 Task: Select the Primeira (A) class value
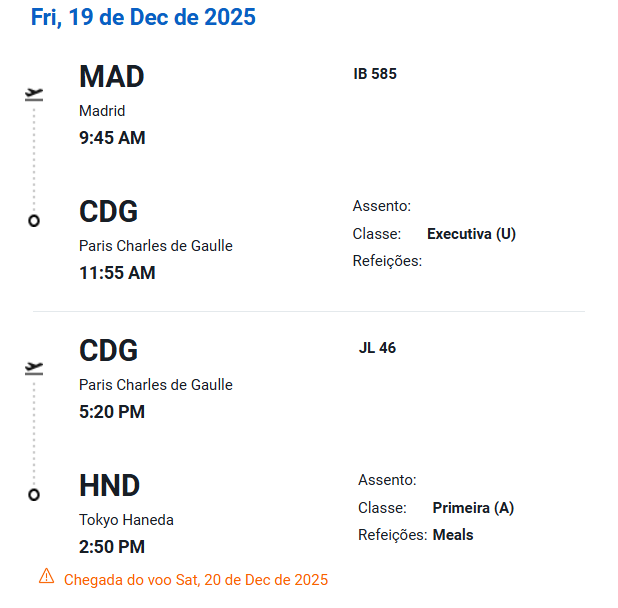[x=473, y=508]
